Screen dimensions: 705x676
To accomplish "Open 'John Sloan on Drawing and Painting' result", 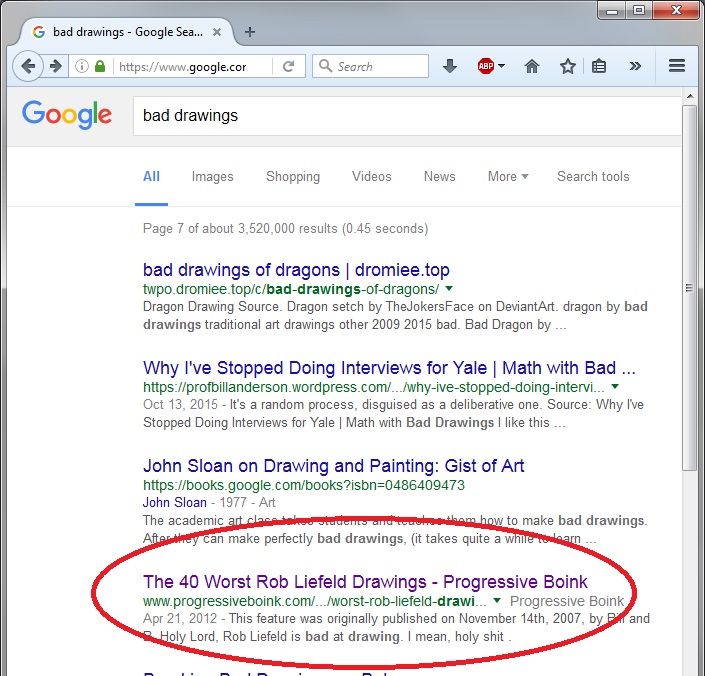I will point(333,465).
